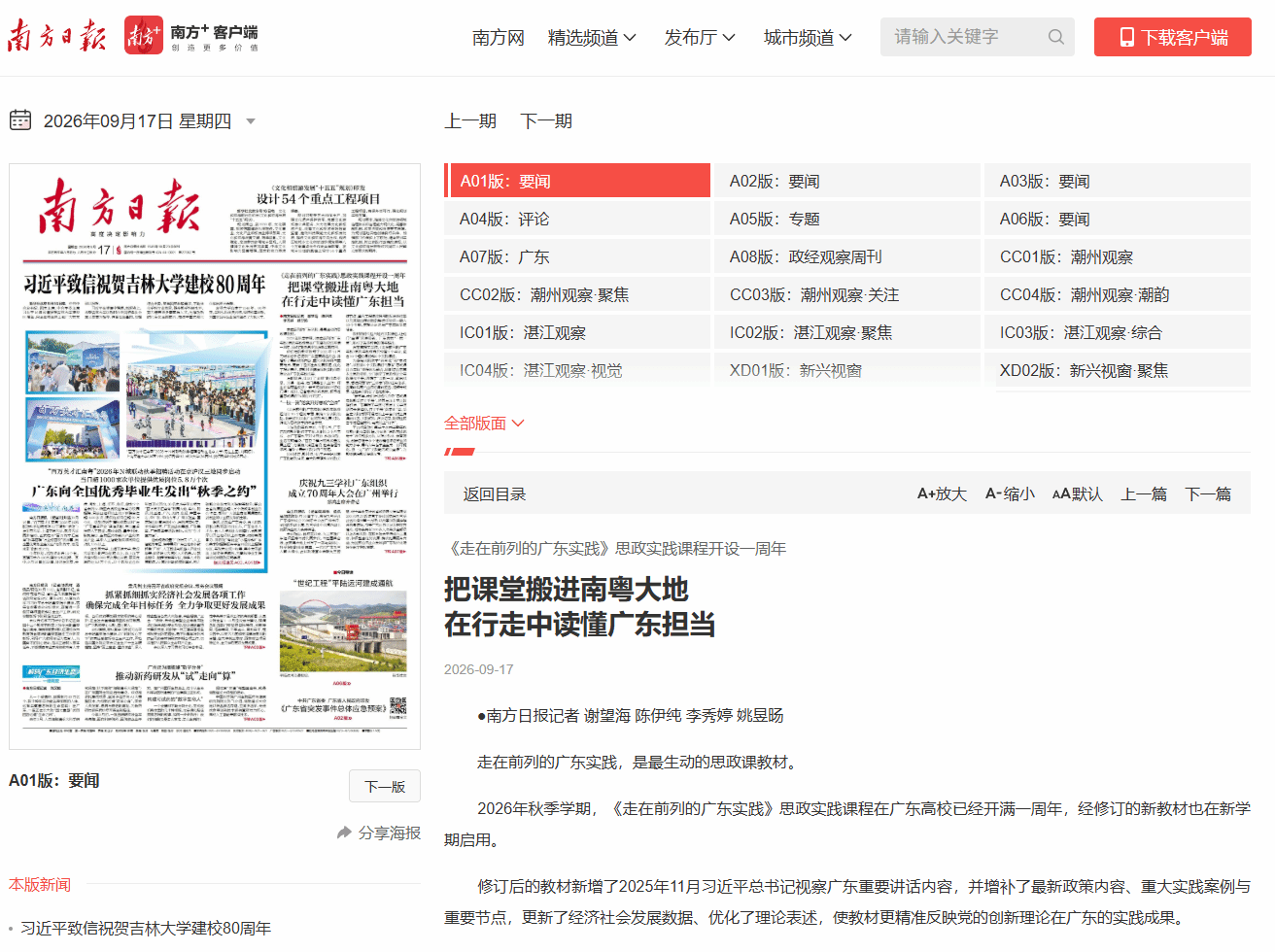Screen dimensions: 1275x952
Task: Click the calendar icon beside the date
Action: (x=20, y=120)
